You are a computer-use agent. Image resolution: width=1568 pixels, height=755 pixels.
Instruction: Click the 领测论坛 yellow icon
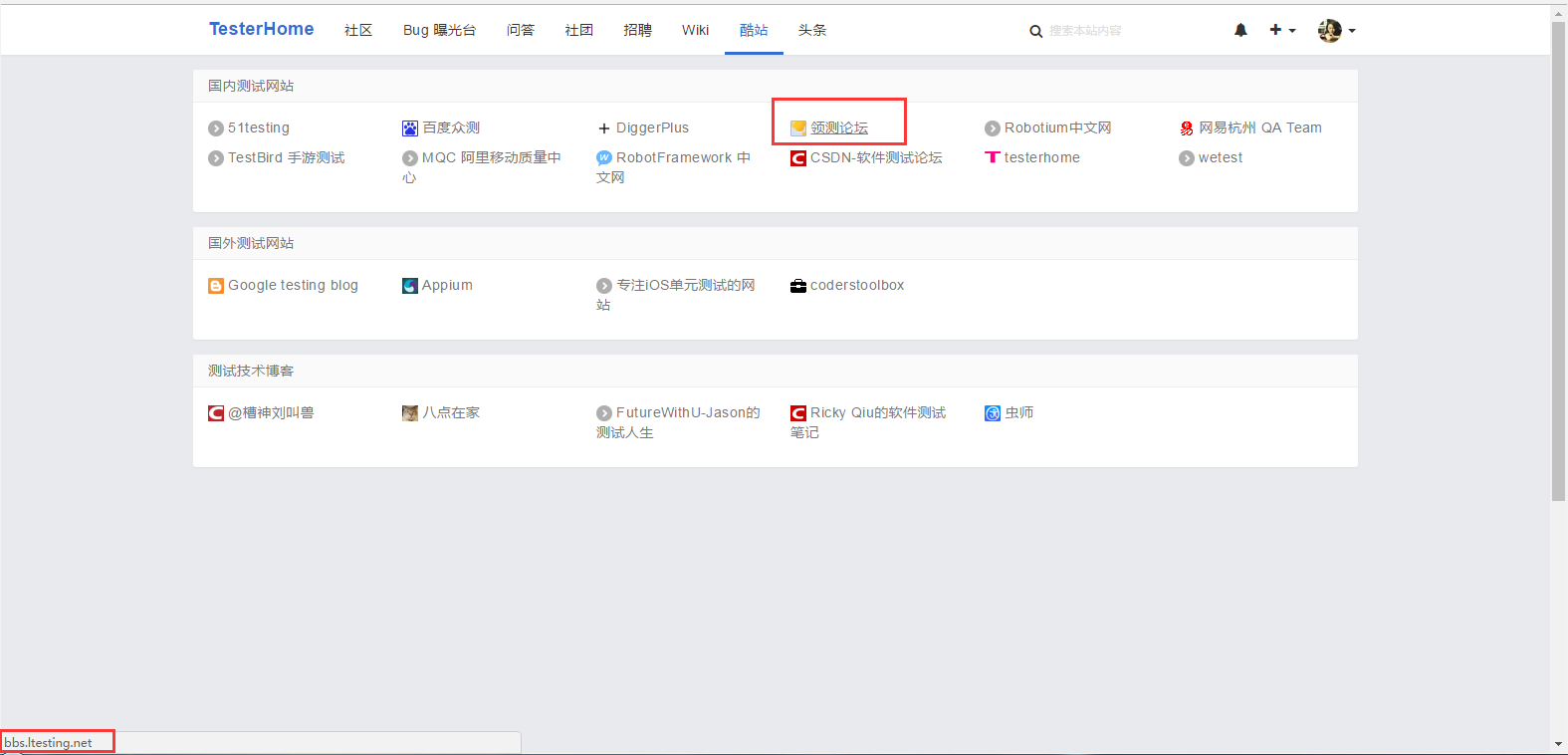(798, 128)
